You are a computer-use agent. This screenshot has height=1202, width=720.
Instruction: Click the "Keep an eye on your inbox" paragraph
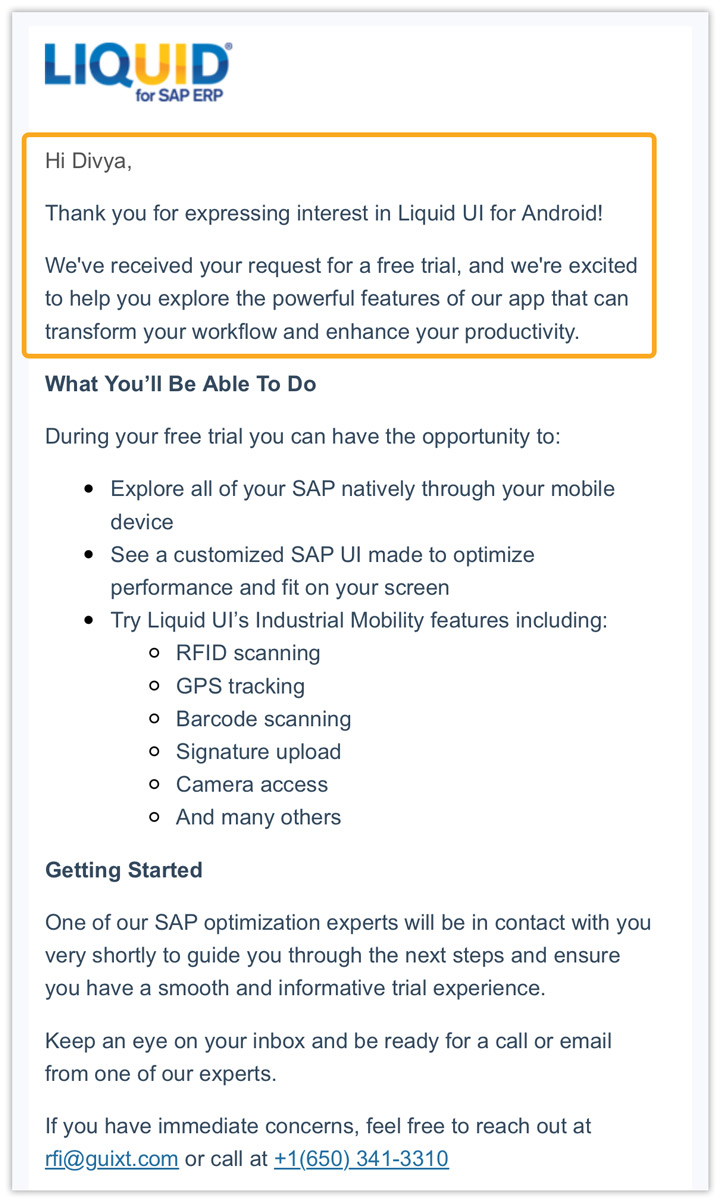[x=328, y=1057]
